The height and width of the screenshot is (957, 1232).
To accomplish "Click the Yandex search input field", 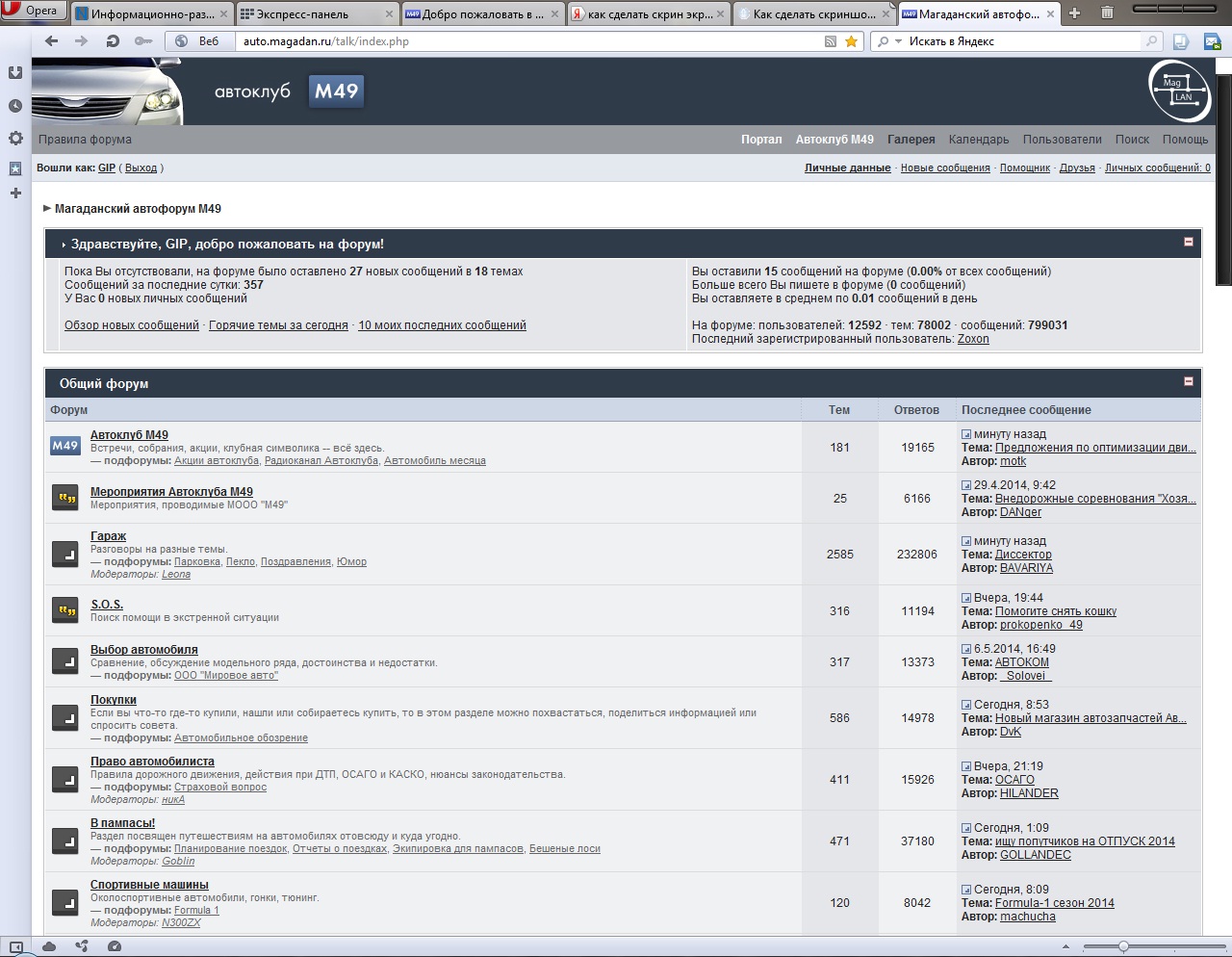I will (1020, 41).
